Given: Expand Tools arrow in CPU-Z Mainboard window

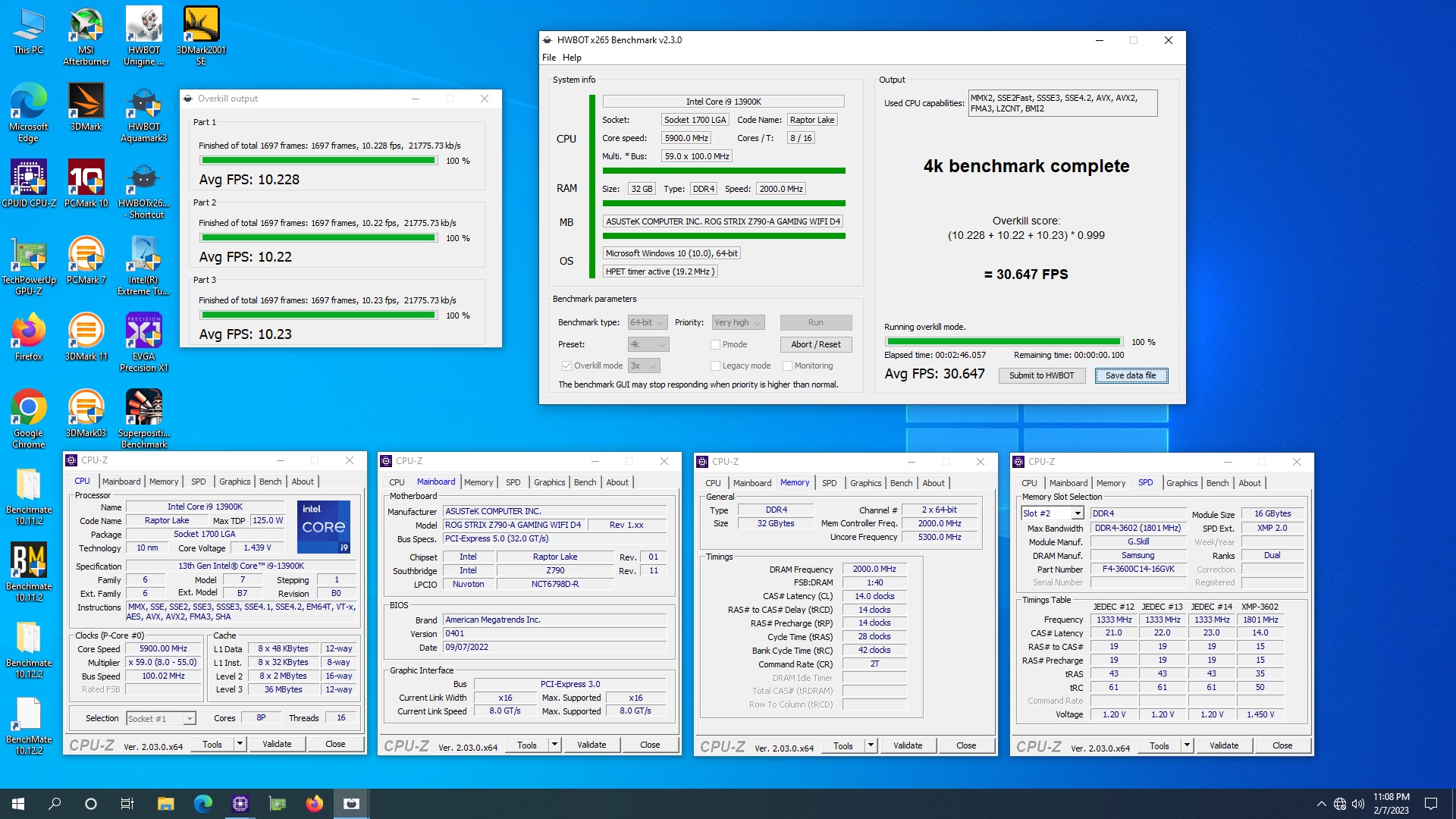Looking at the screenshot, I should point(554,745).
